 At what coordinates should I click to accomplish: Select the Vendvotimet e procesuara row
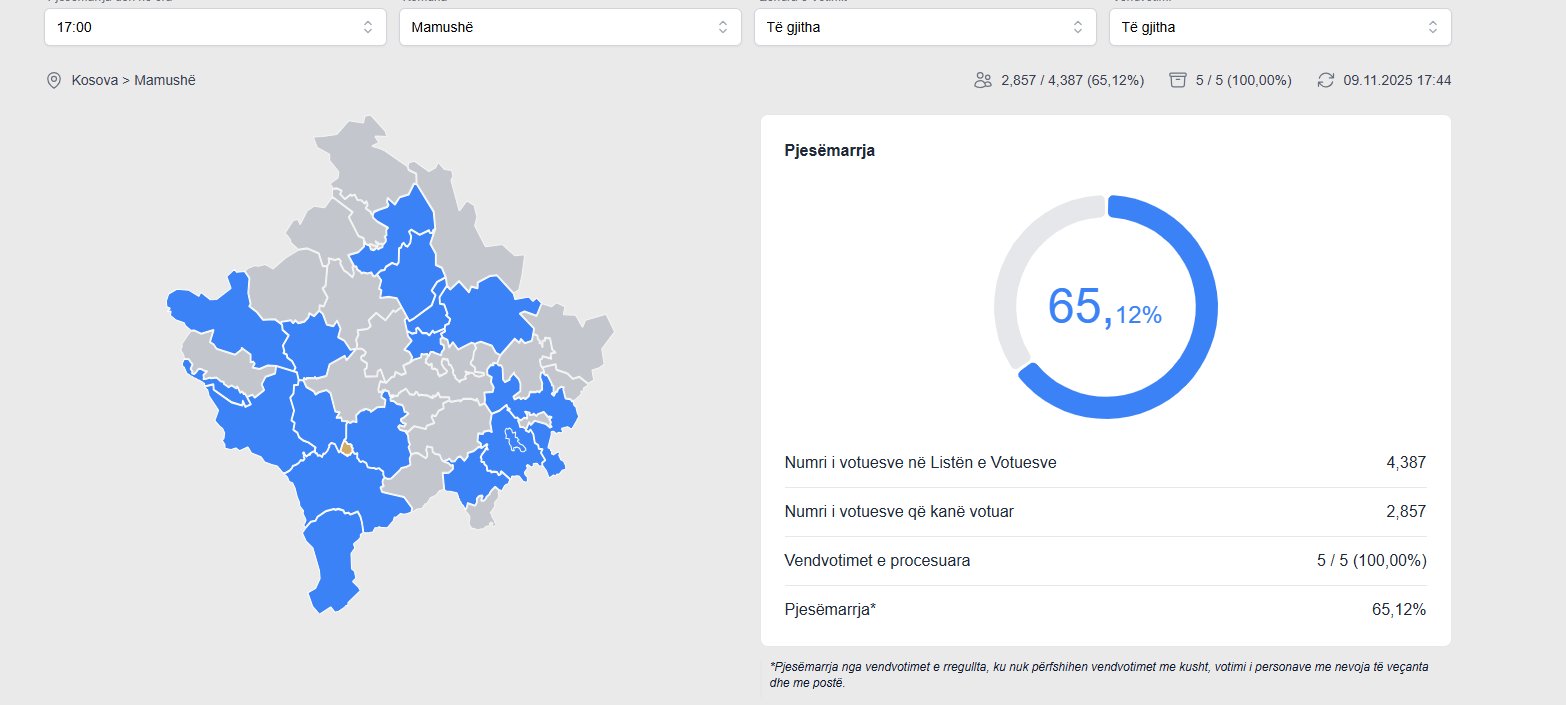[x=1105, y=560]
